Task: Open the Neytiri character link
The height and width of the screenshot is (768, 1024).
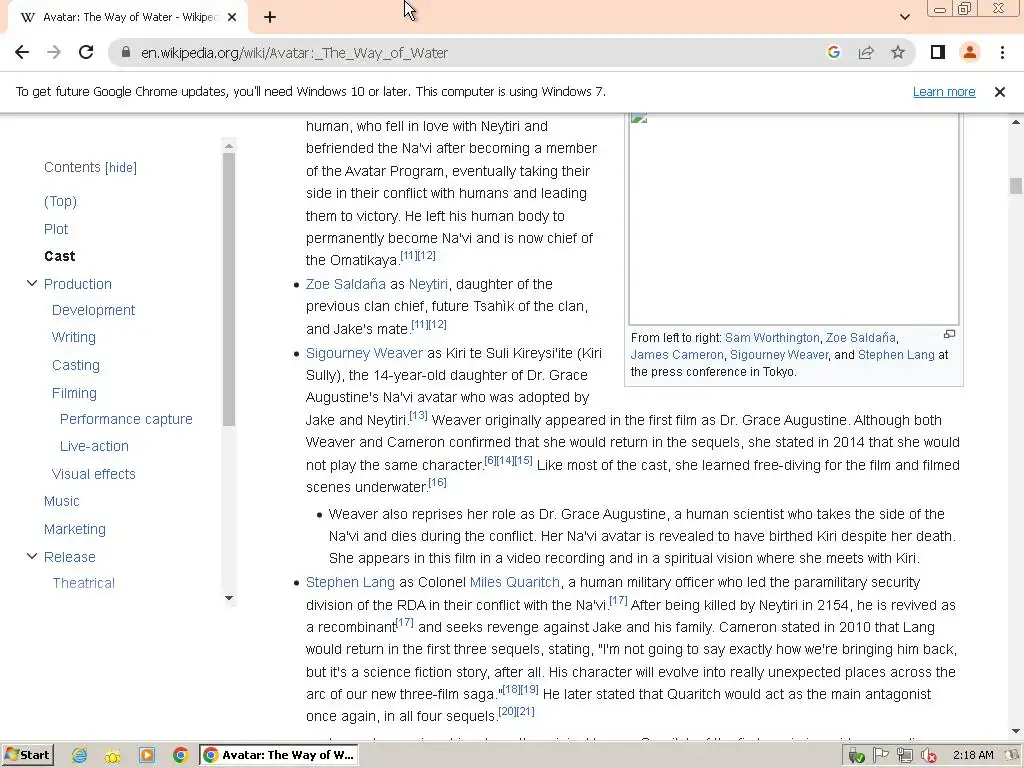Action: 428,284
